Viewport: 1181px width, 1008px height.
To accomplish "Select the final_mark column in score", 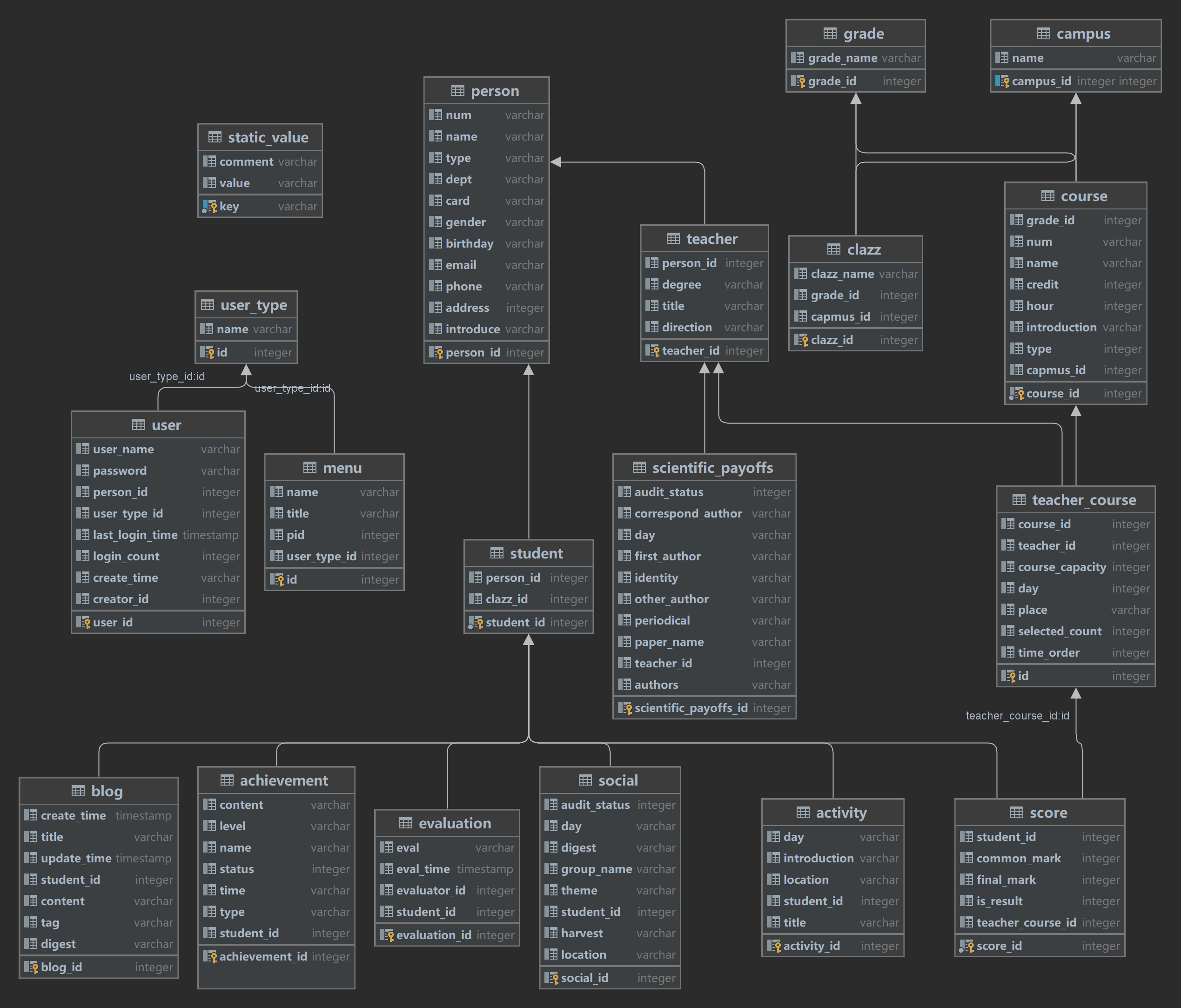I will [1040, 880].
